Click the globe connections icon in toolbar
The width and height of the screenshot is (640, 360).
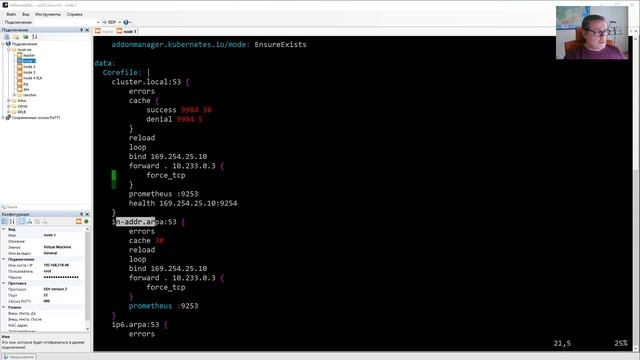coord(126,22)
